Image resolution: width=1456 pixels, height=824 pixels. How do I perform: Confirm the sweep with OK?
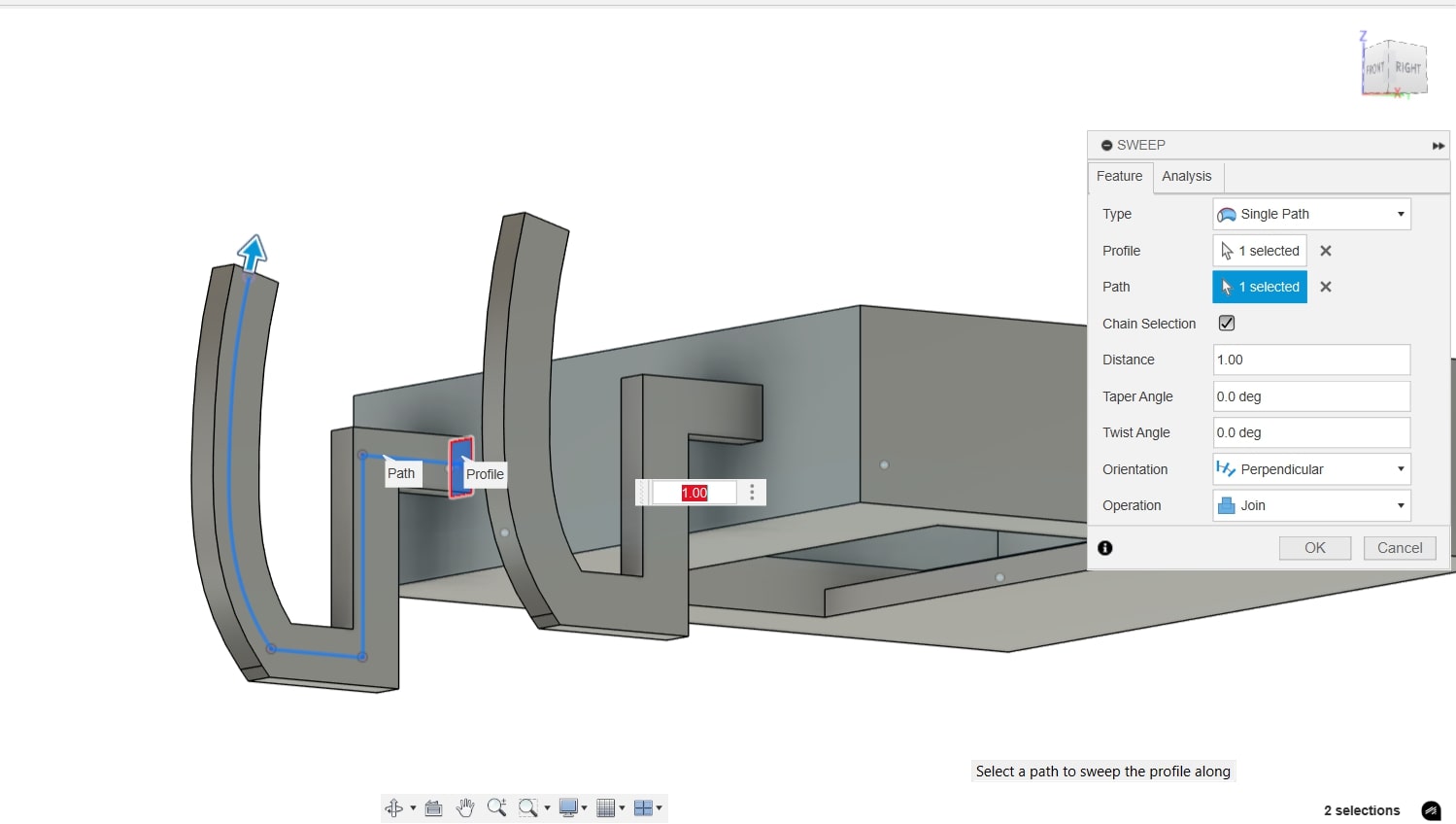click(x=1315, y=548)
